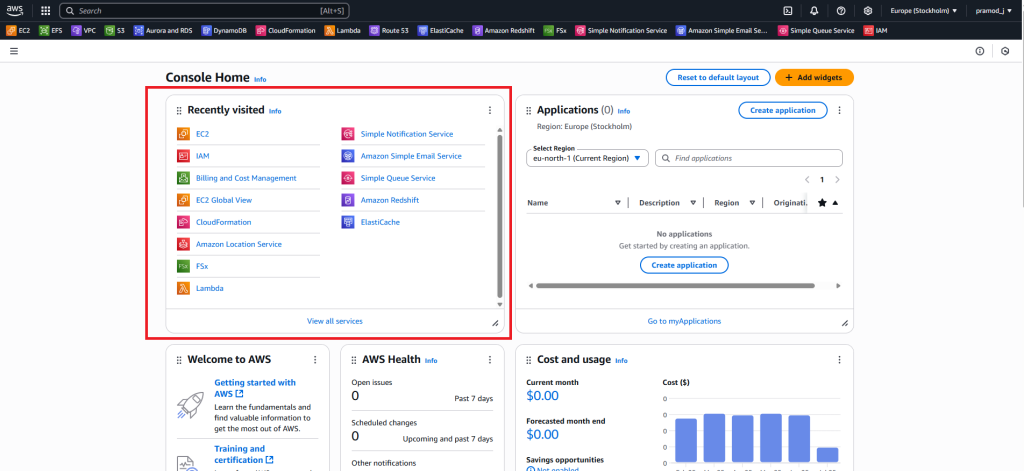
Task: Open Amazon Simple Email Service recent link
Action: (411, 156)
